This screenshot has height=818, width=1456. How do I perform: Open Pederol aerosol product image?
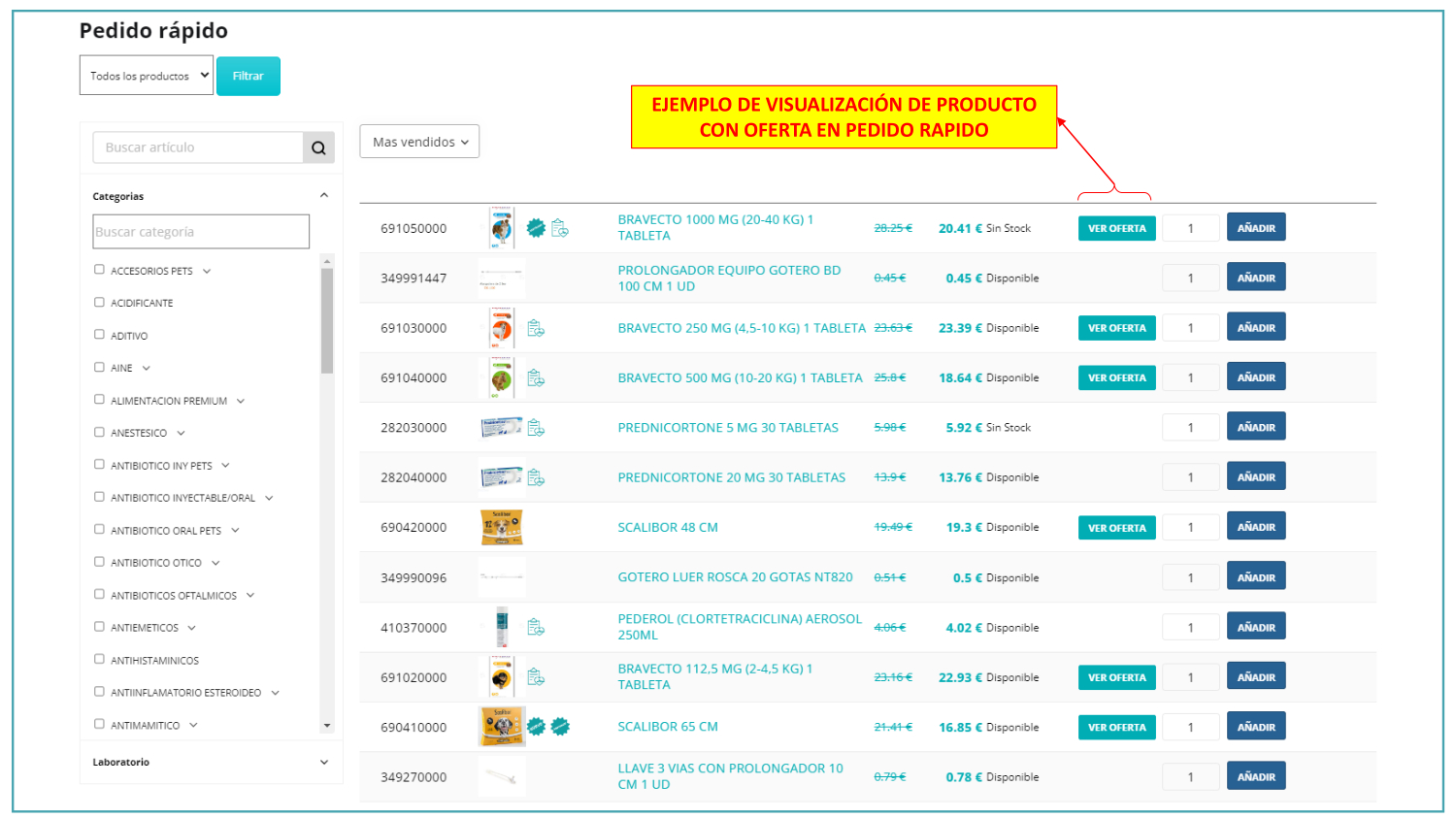pyautogui.click(x=502, y=627)
